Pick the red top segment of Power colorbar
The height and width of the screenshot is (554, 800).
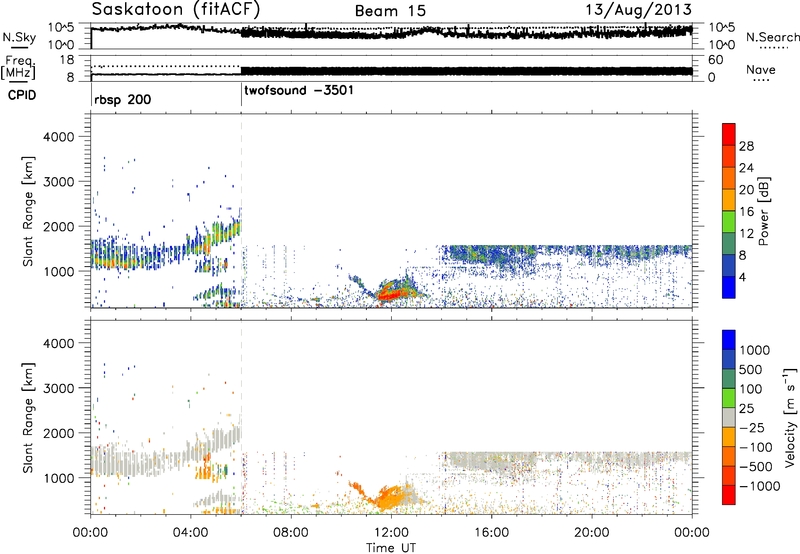[729, 135]
